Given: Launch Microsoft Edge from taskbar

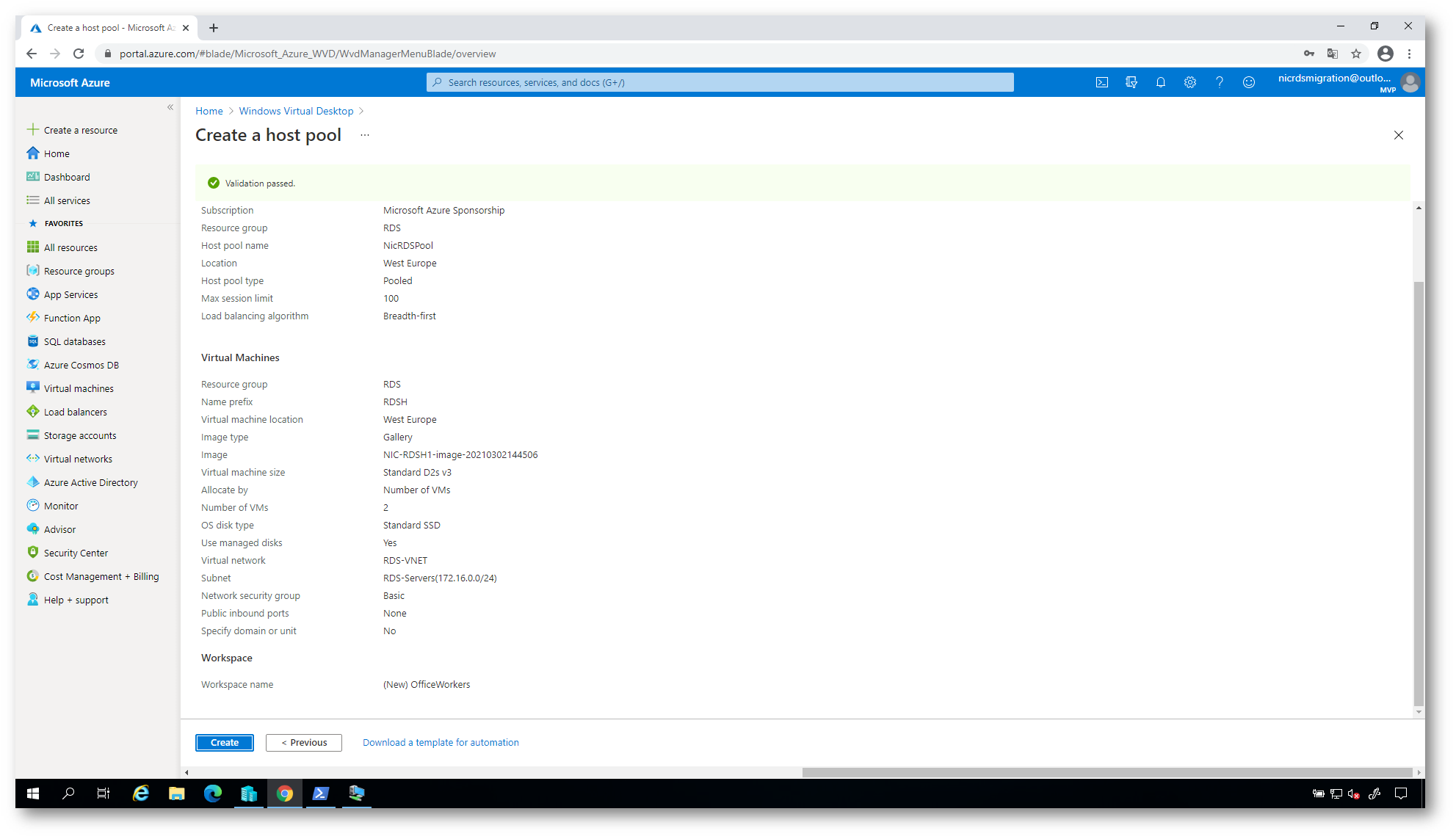Looking at the screenshot, I should tap(212, 793).
